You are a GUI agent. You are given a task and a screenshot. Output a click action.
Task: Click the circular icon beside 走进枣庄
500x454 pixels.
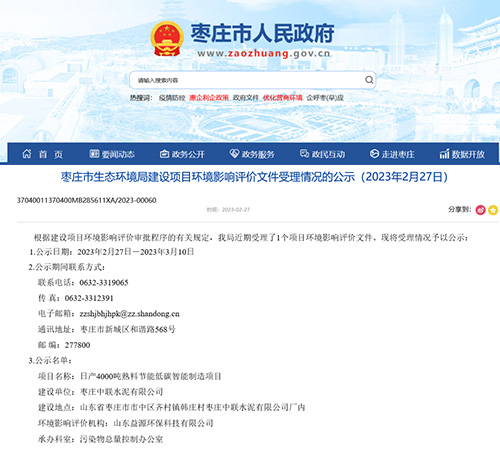click(x=374, y=154)
